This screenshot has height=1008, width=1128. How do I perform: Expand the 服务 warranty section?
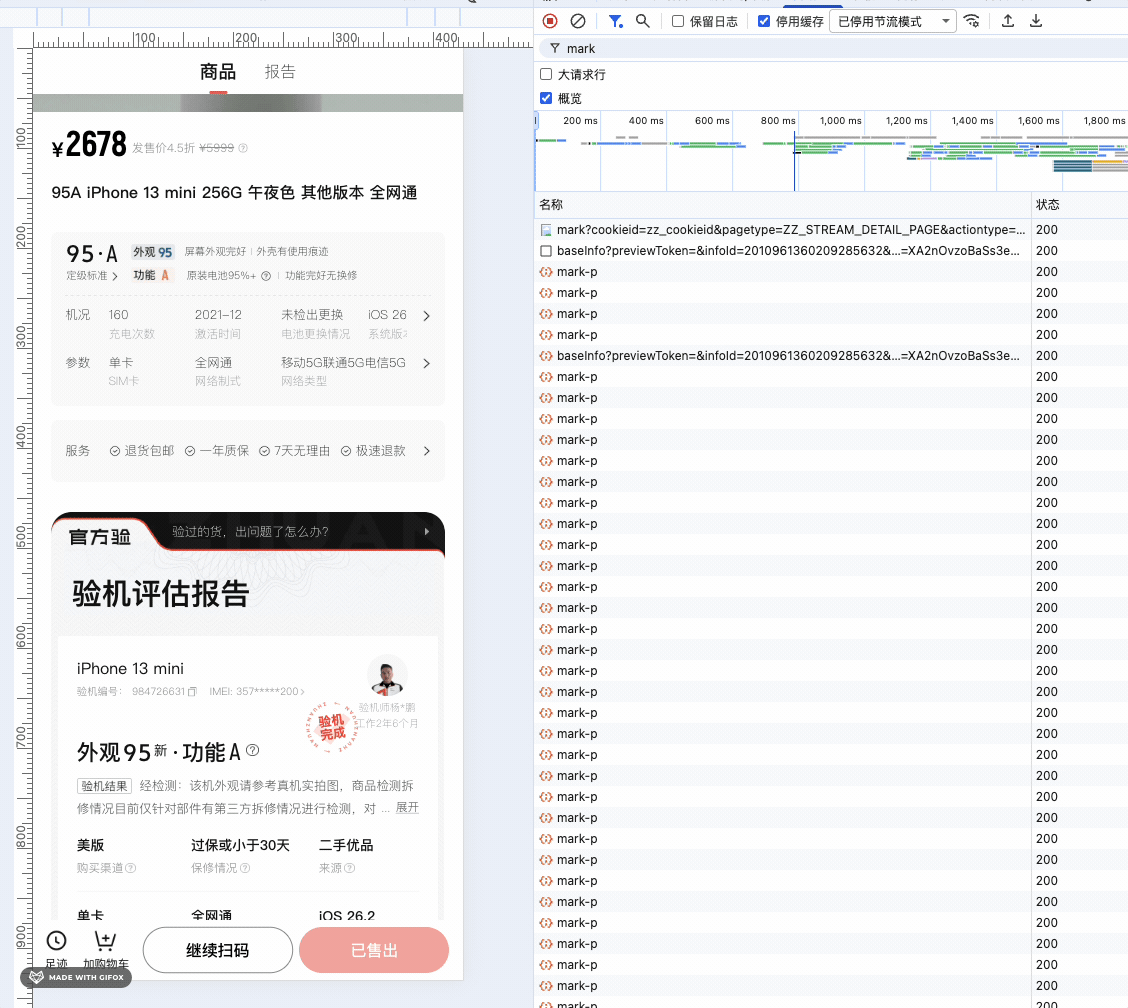click(x=426, y=450)
